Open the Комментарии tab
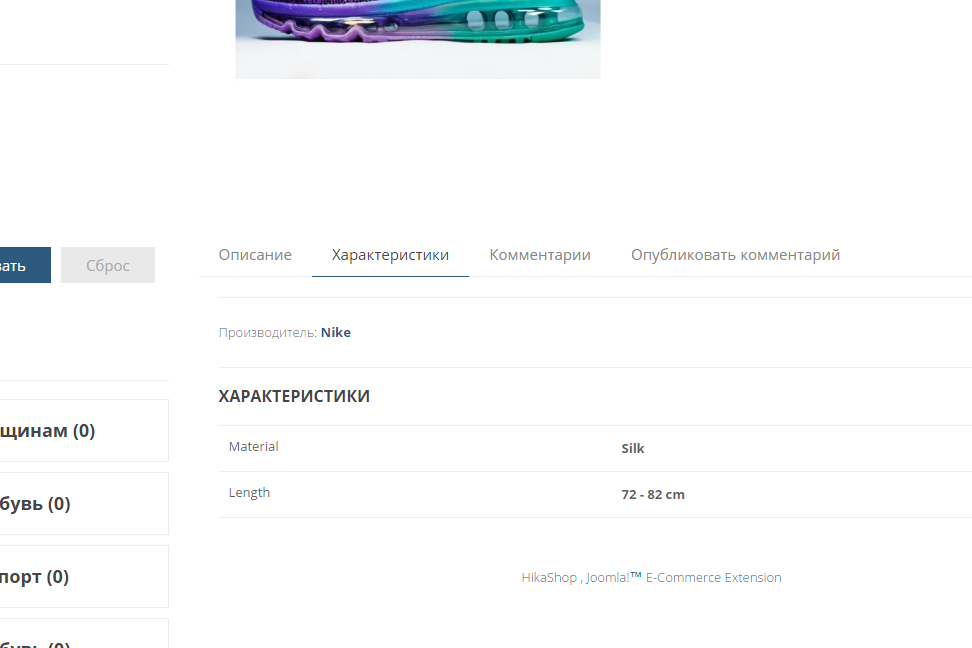 point(540,255)
